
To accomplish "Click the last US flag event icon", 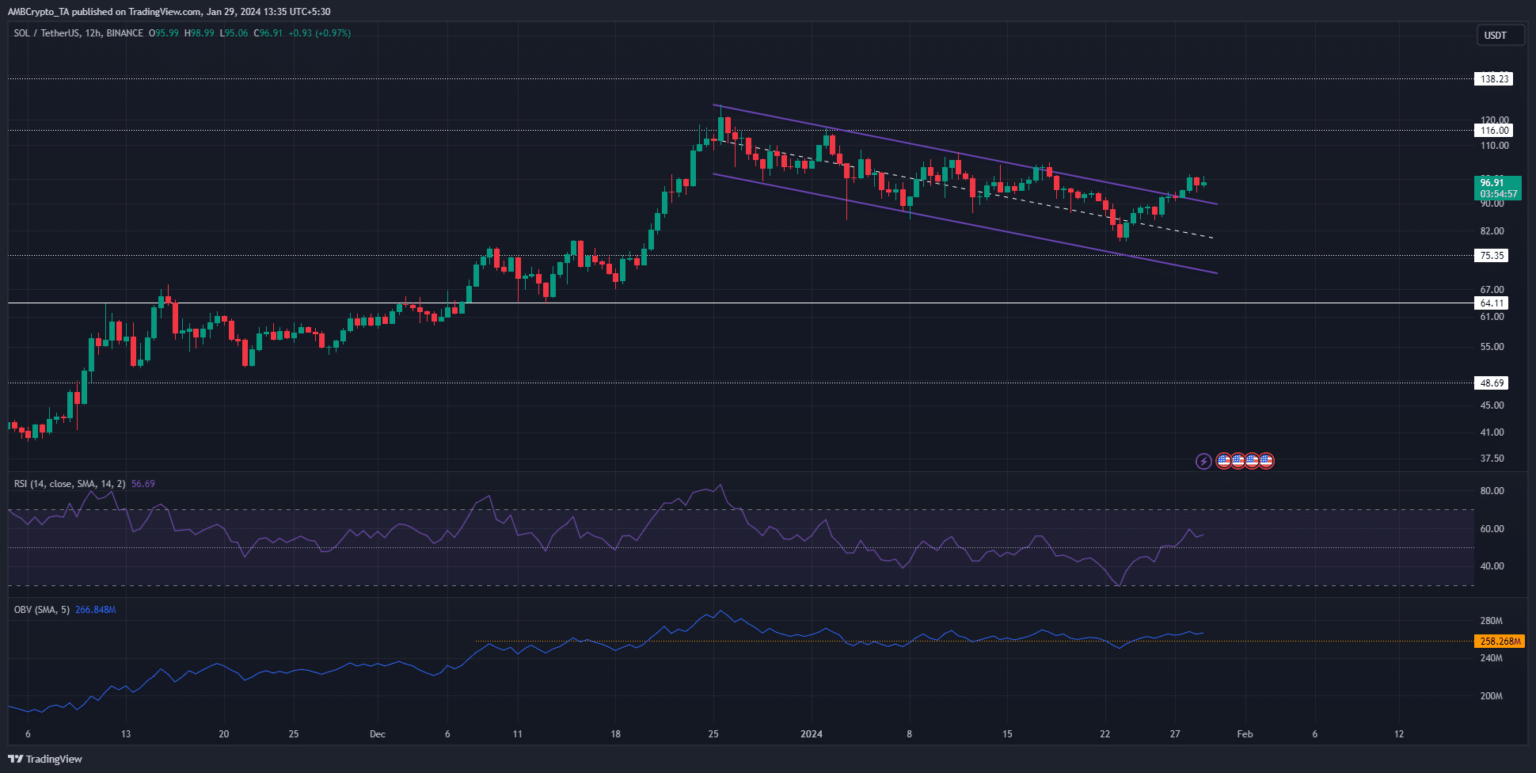I will (1266, 461).
